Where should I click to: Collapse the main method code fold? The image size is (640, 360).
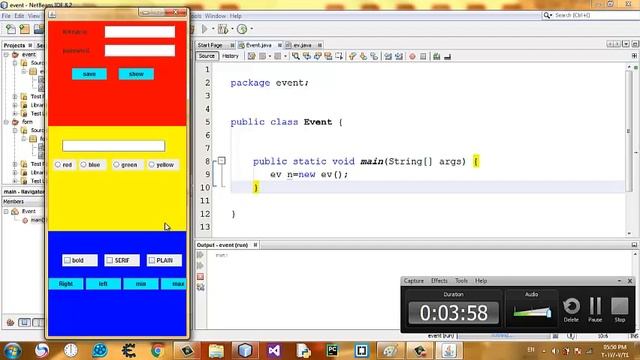coord(222,161)
